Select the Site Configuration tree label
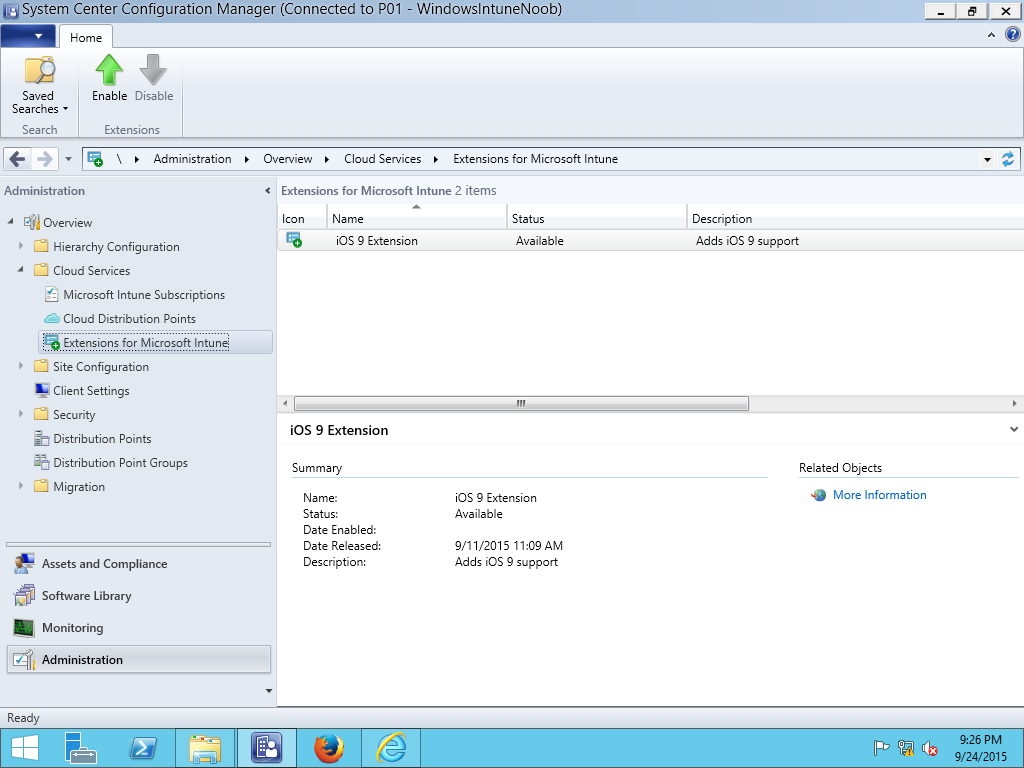The height and width of the screenshot is (768, 1024). 101,366
